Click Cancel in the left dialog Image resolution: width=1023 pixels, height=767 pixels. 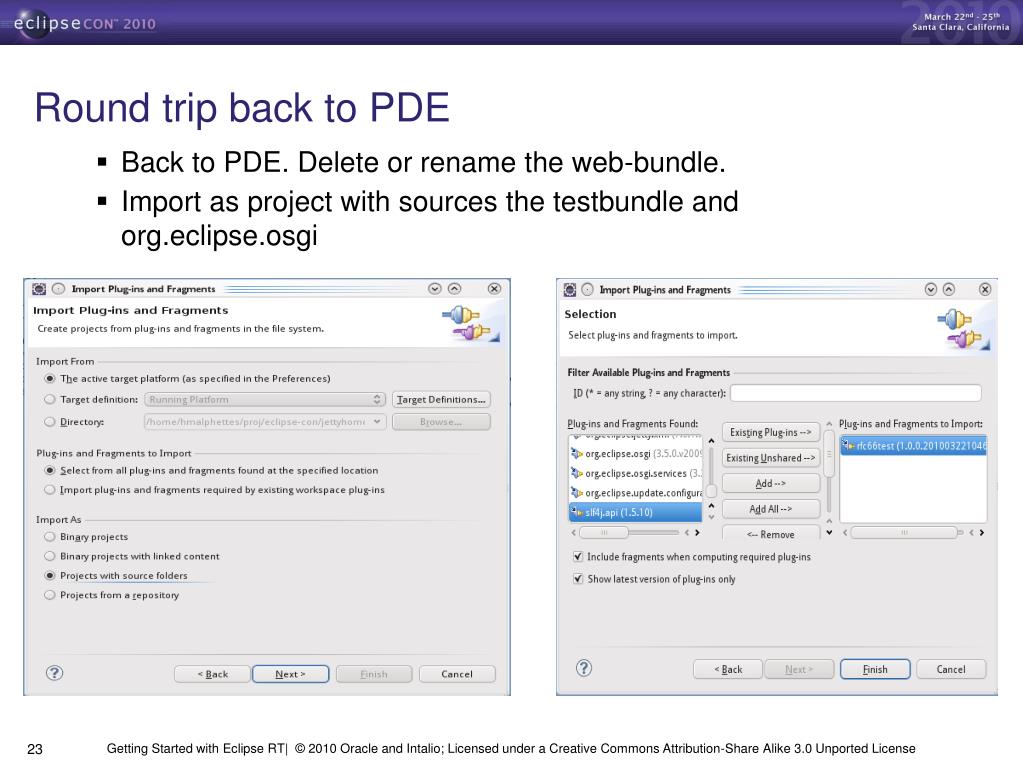click(457, 674)
